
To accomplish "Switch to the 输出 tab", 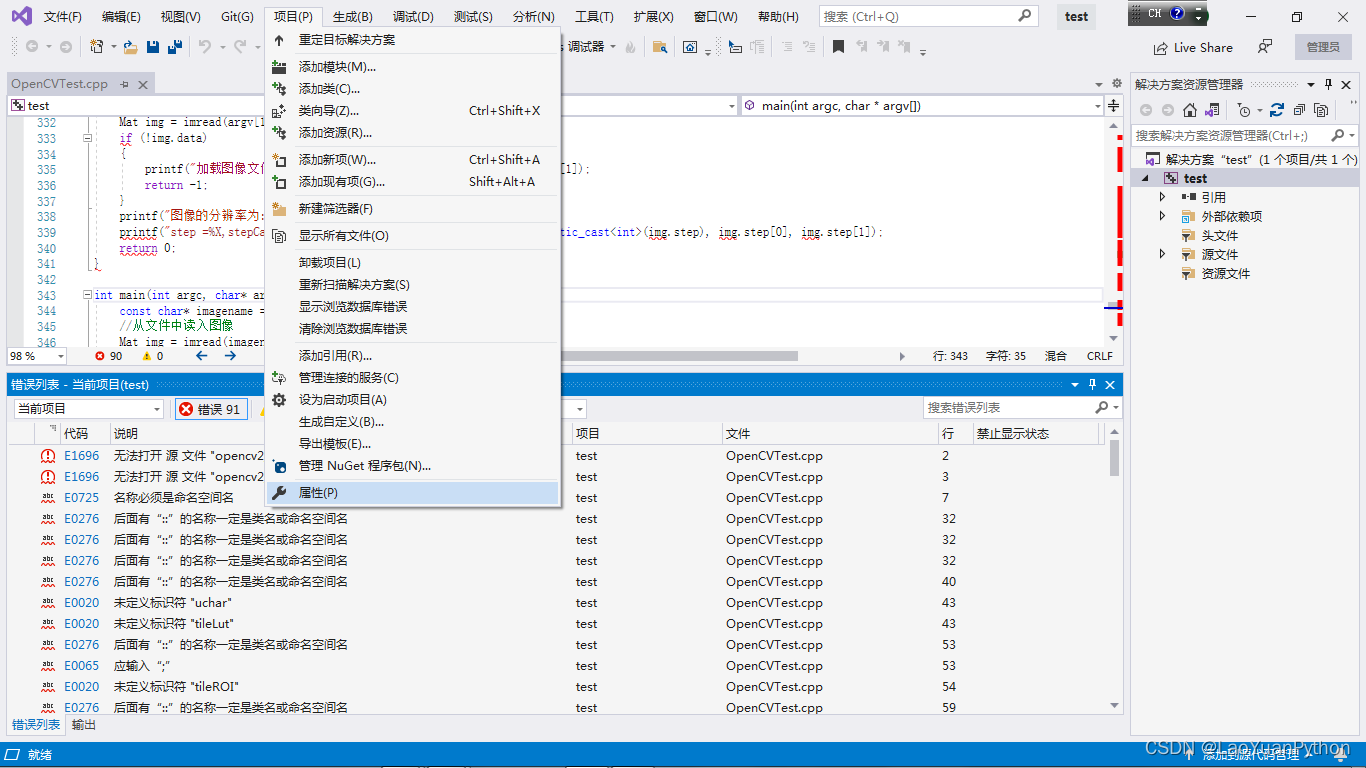I will click(x=84, y=725).
